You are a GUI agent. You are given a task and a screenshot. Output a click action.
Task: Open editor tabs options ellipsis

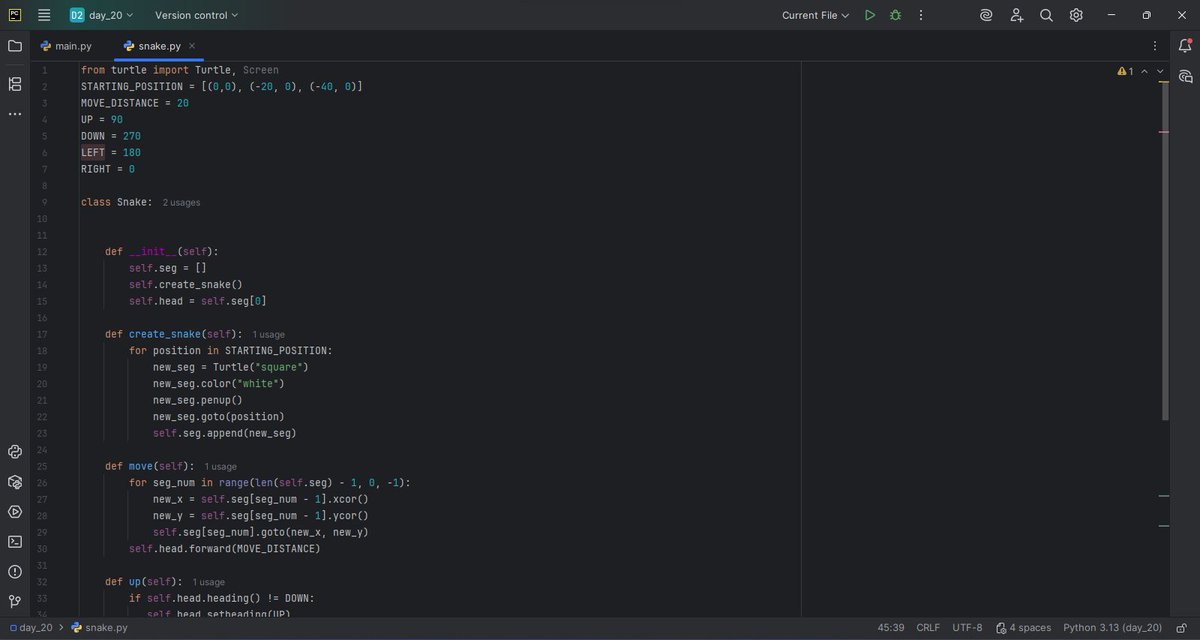pyautogui.click(x=1155, y=46)
